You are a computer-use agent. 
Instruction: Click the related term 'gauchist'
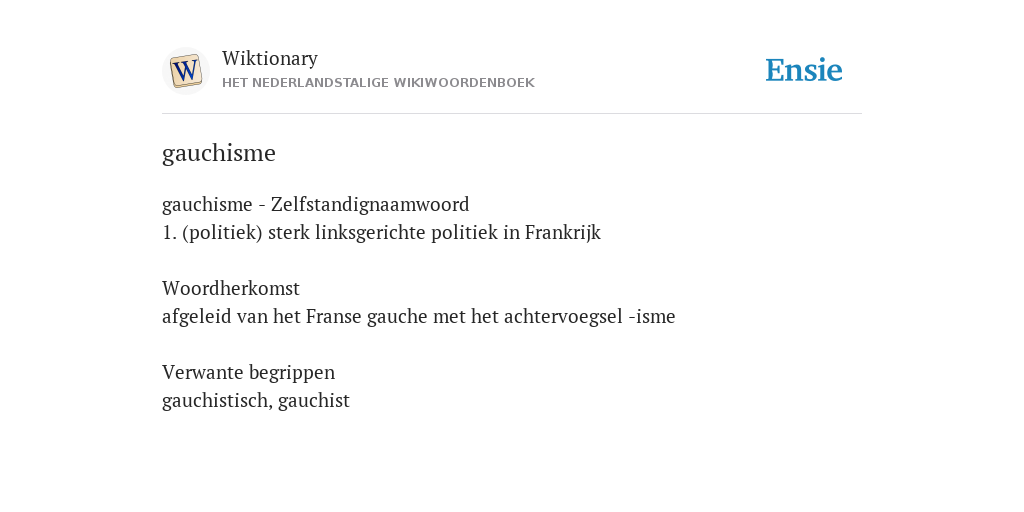(314, 400)
